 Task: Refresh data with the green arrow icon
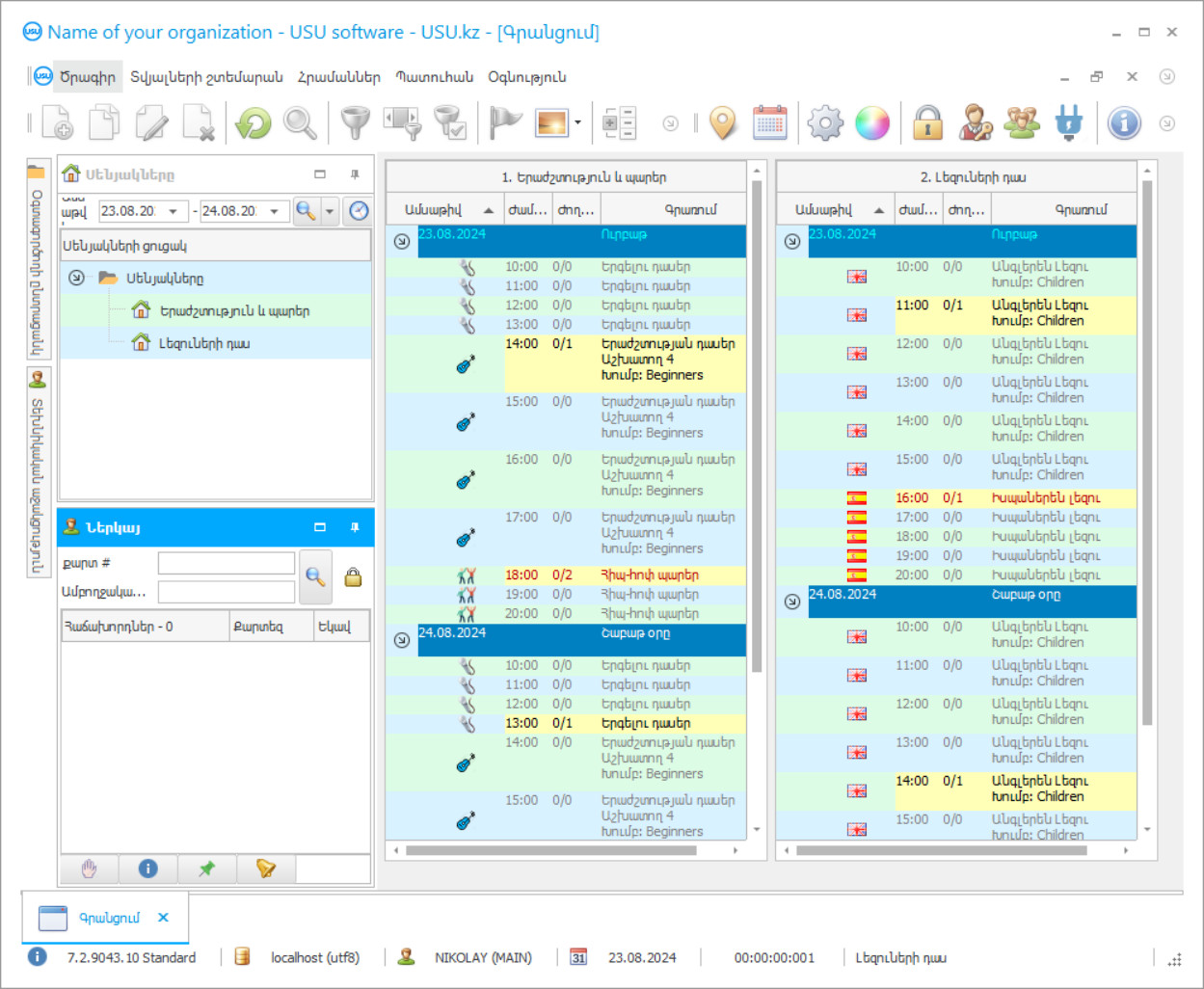click(254, 122)
